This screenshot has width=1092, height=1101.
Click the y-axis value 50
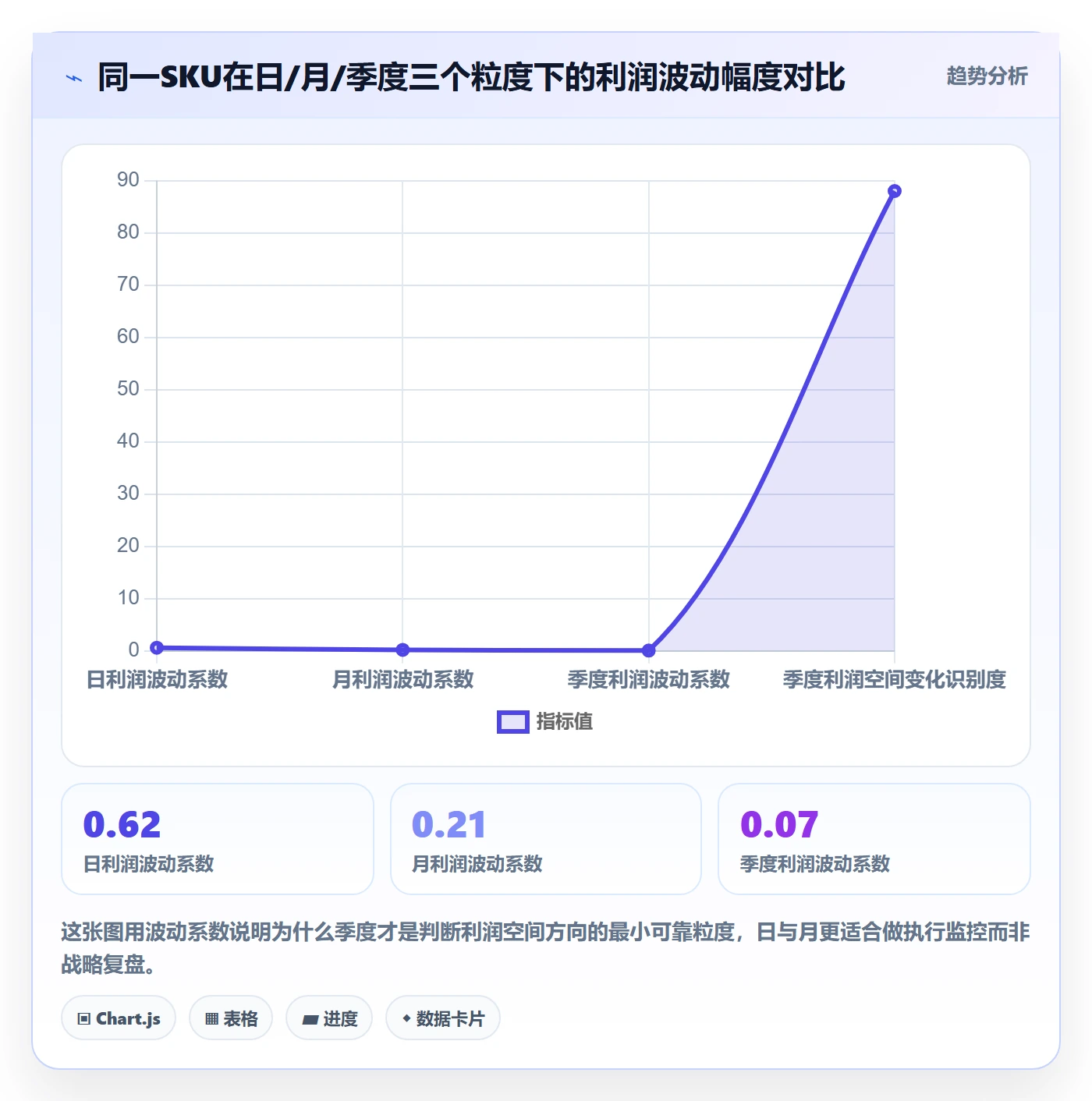coord(128,389)
